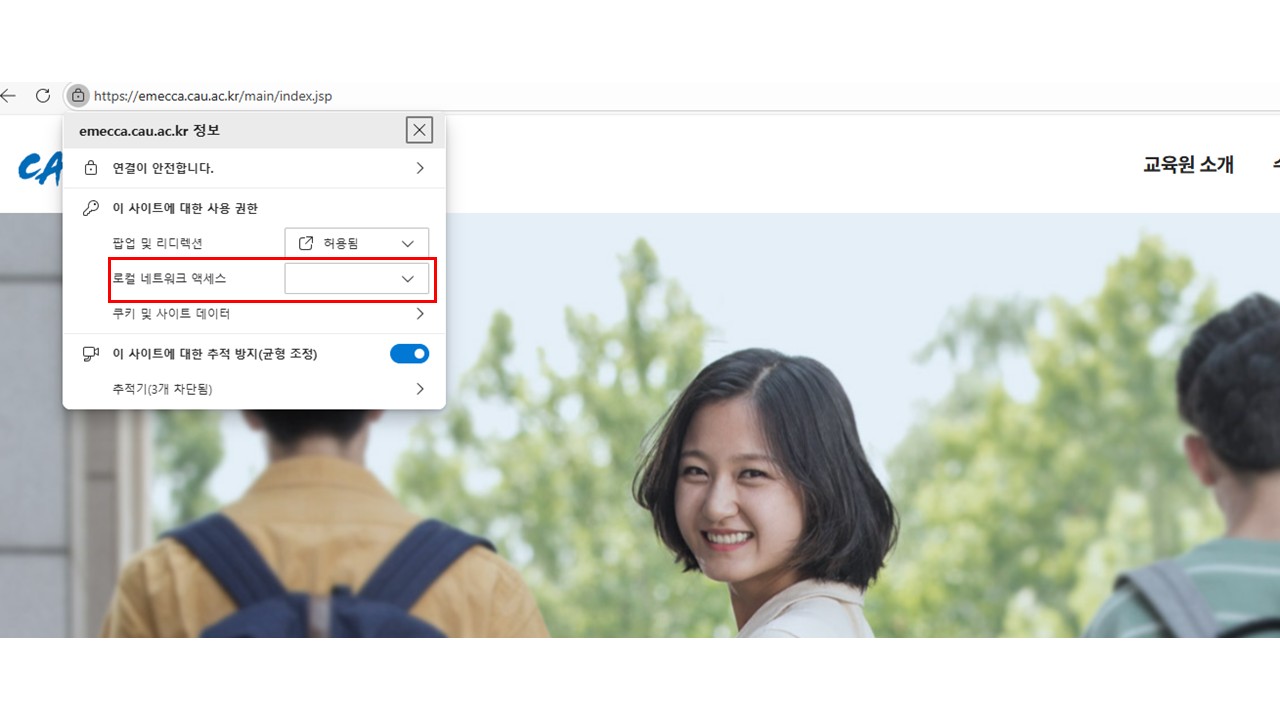Click the partial CAU logo
Viewport: 1280px width, 720px height.
click(40, 168)
